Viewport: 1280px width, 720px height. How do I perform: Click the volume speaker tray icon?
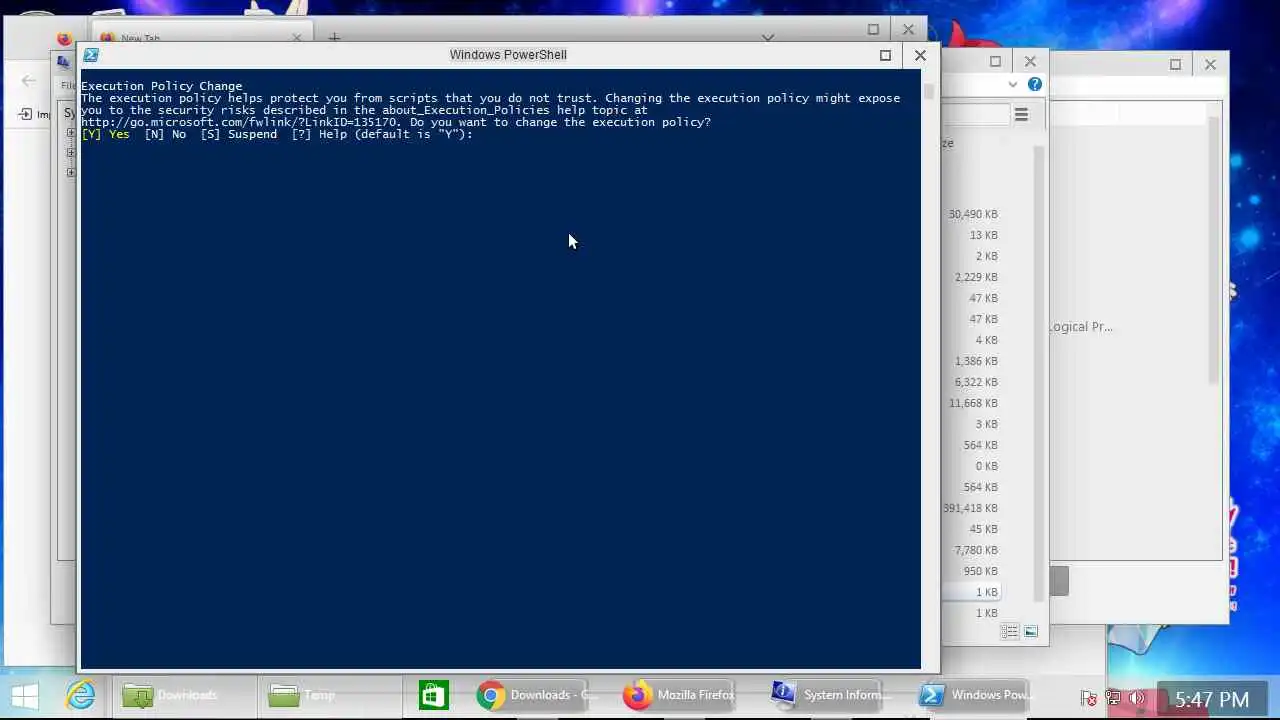coord(1137,698)
